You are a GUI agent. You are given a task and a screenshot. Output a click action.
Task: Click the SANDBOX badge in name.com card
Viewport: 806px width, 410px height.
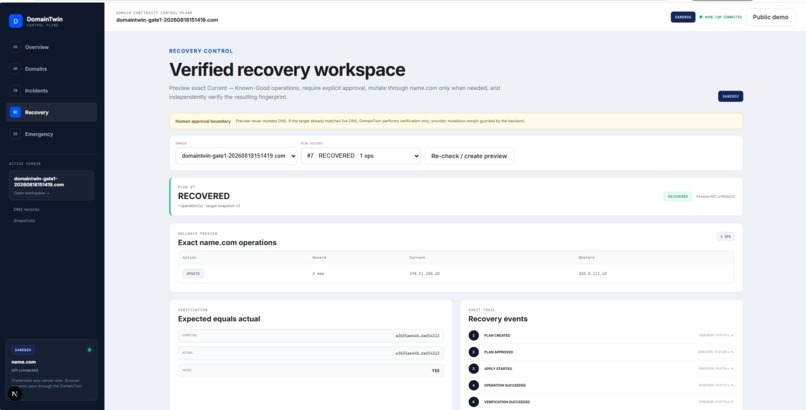pos(23,350)
